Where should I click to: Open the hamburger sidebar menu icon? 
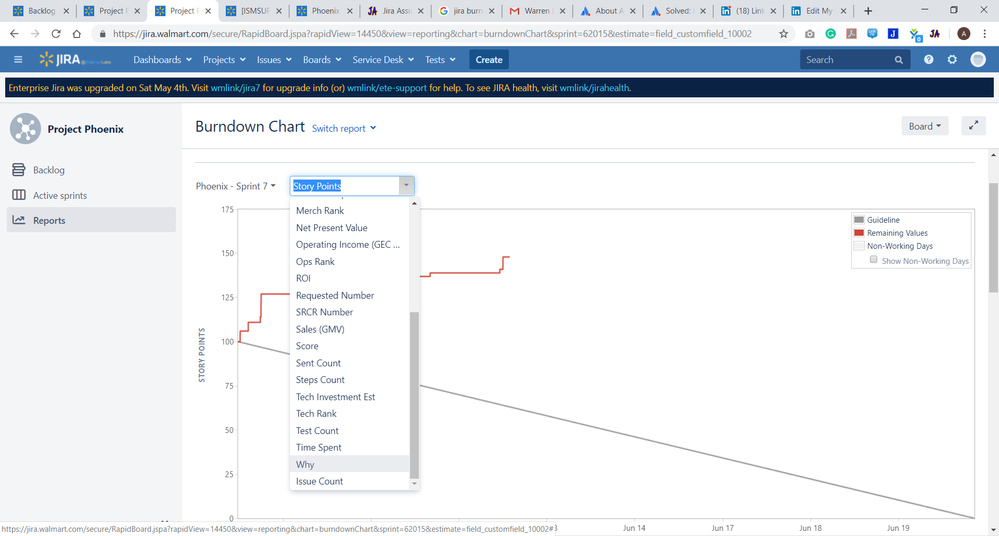(x=18, y=59)
